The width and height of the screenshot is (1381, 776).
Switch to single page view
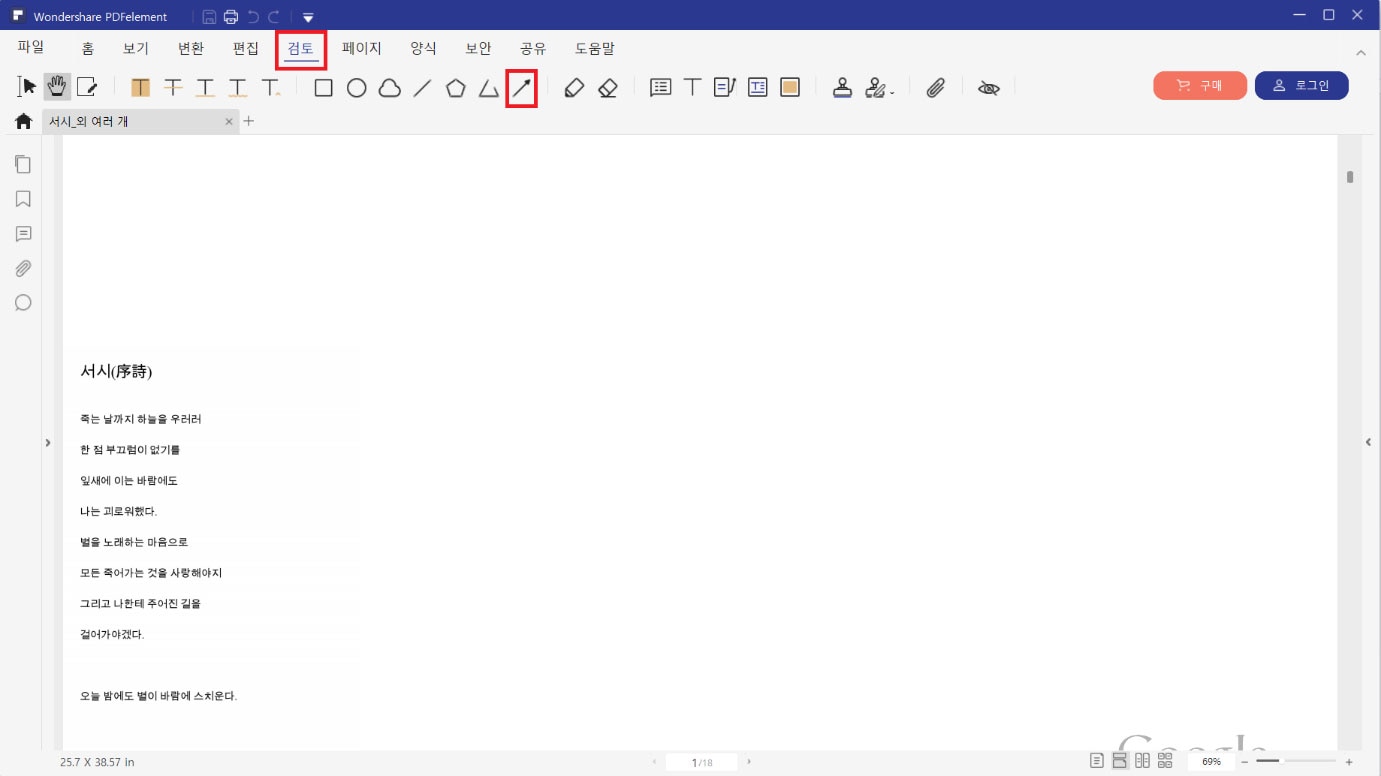1097,761
